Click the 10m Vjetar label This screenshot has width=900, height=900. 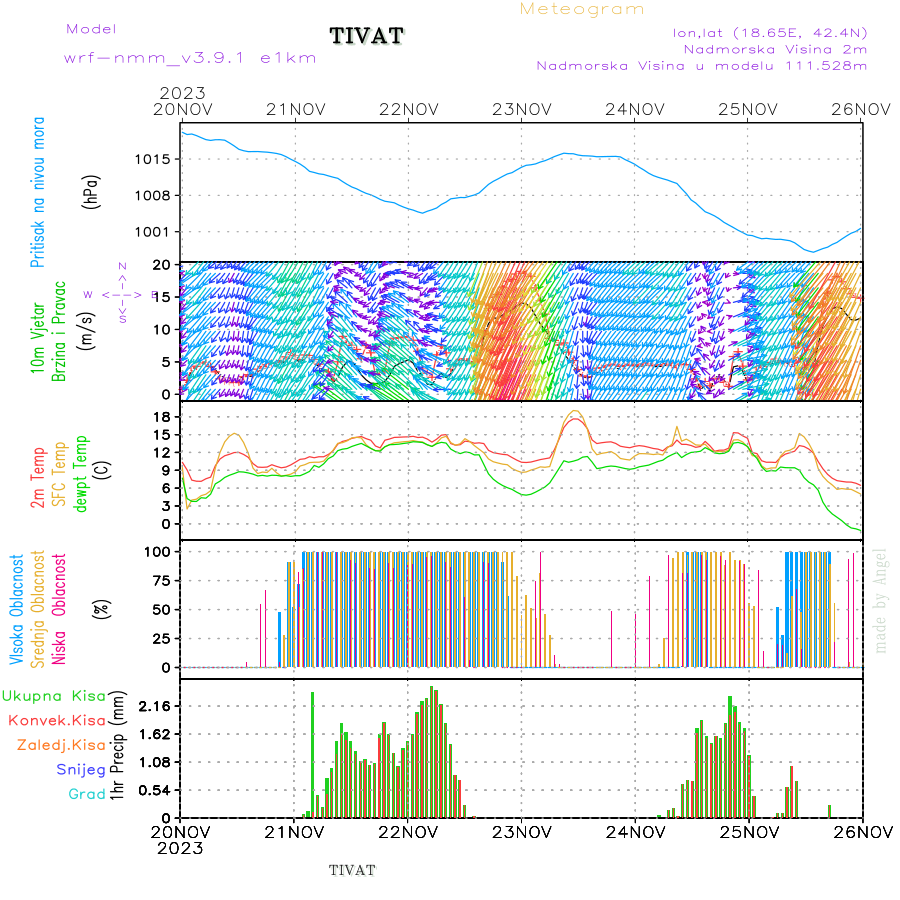pyautogui.click(x=37, y=338)
